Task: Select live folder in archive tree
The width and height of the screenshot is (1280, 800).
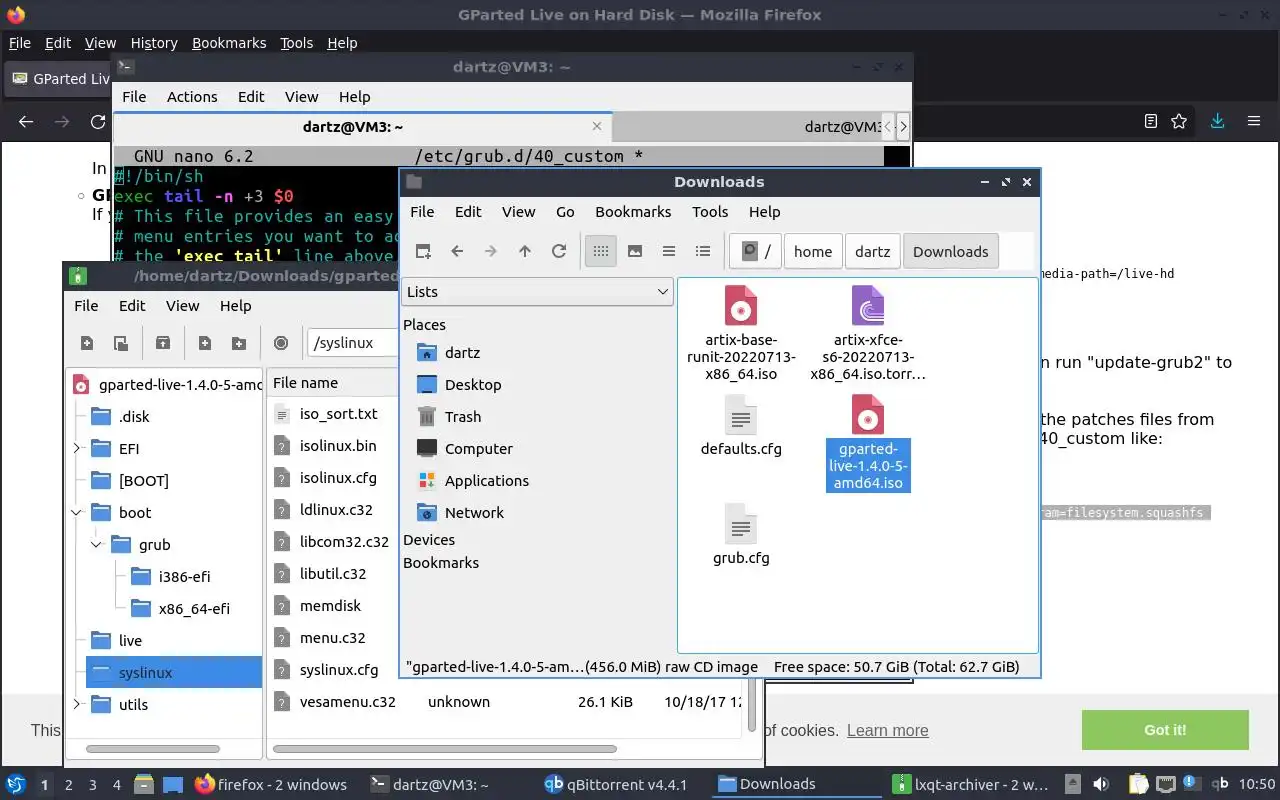Action: (x=130, y=640)
